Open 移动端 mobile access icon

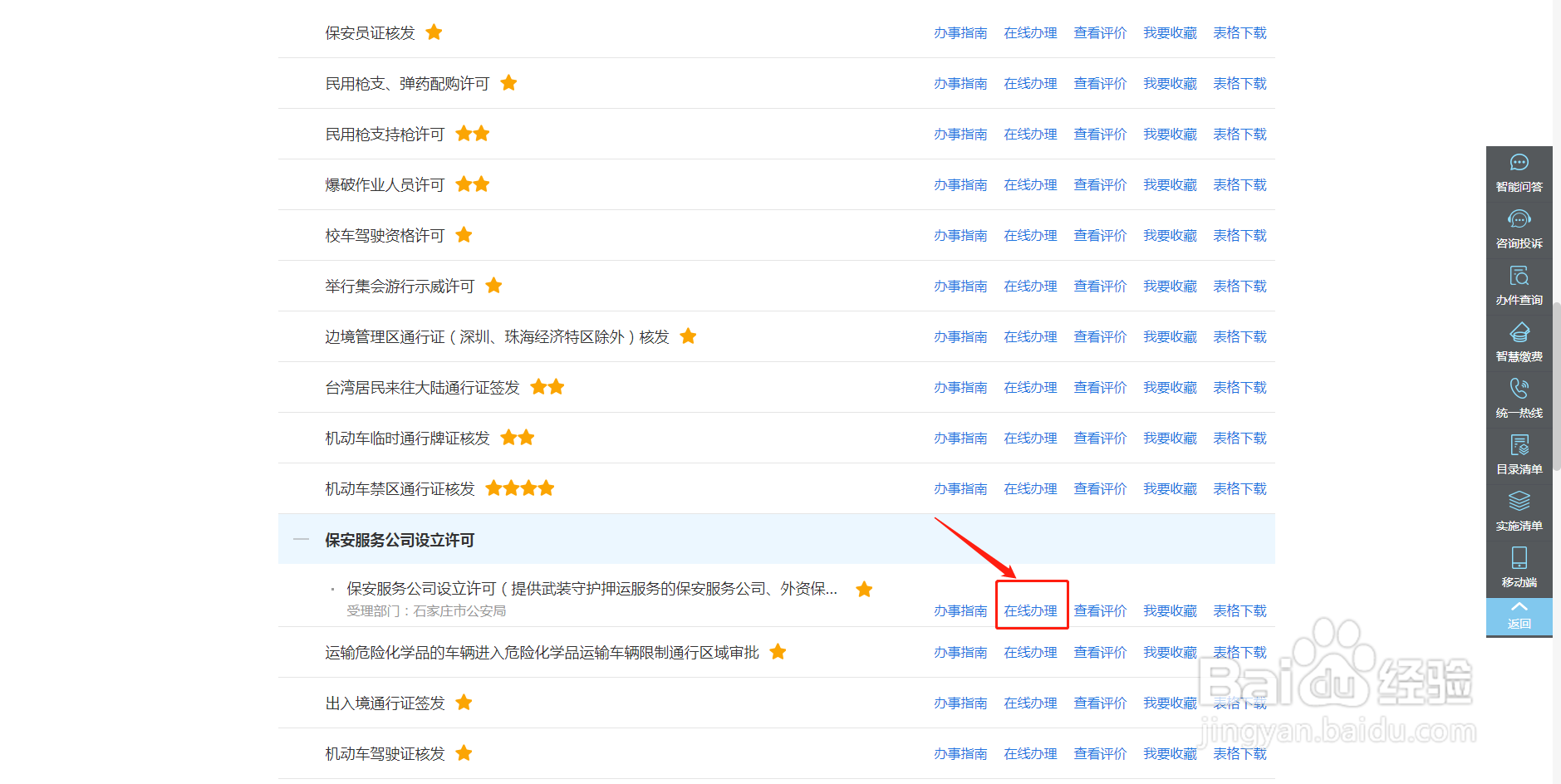click(1519, 567)
